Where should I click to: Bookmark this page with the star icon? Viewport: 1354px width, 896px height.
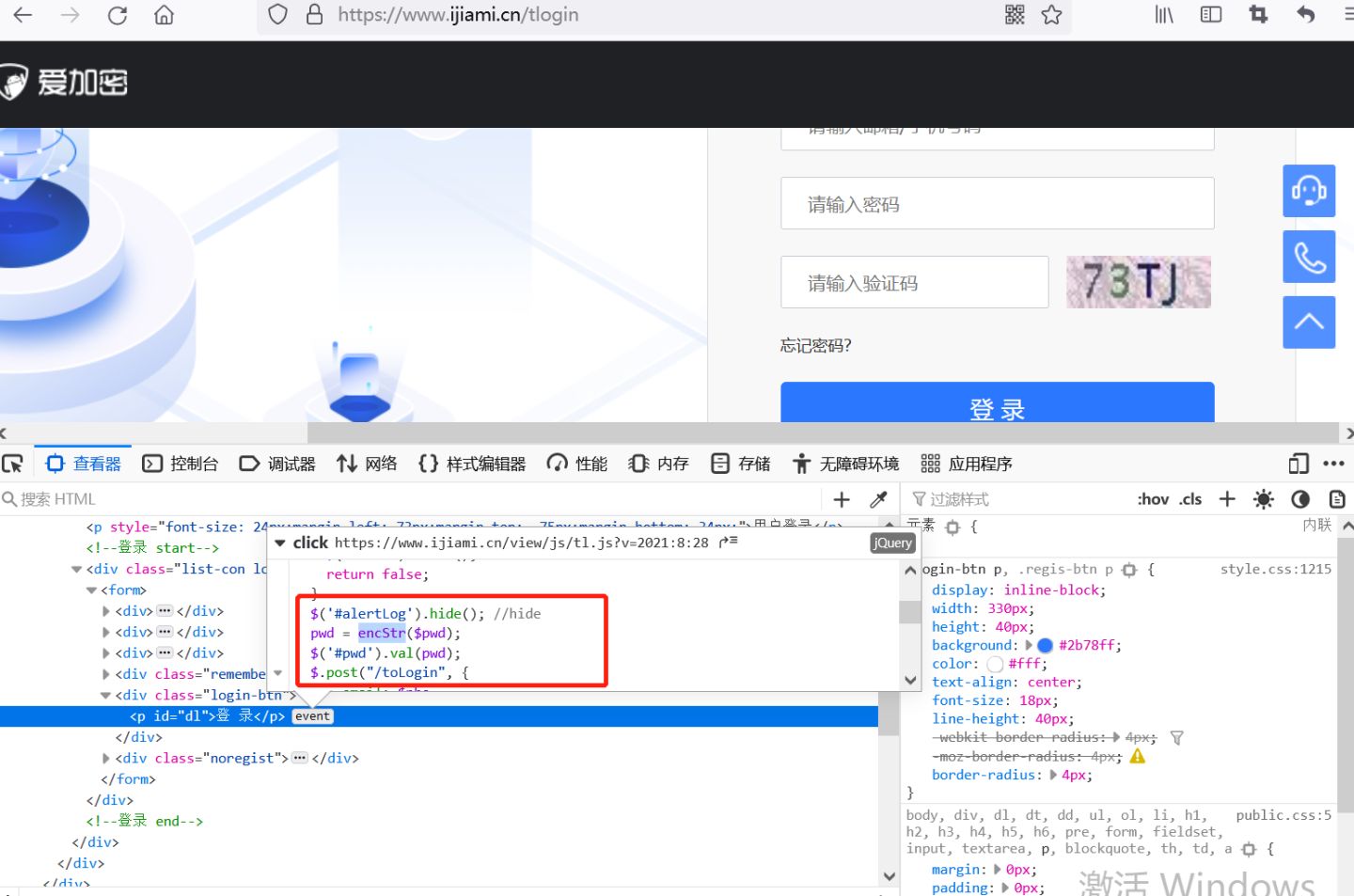click(x=1051, y=15)
